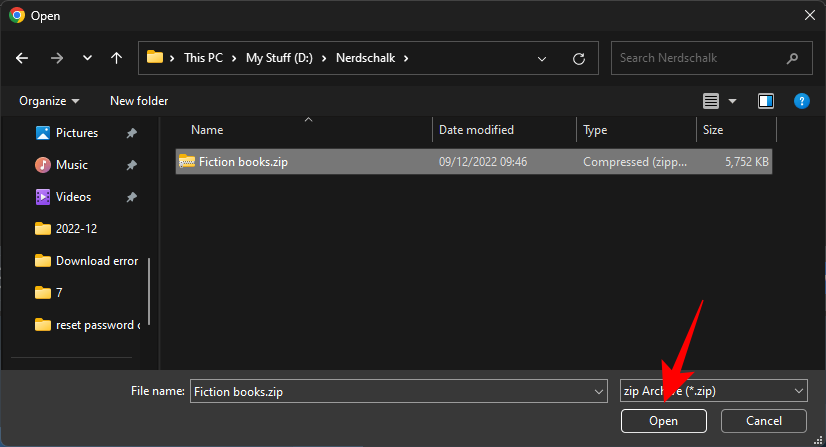Open the Organize menu
Screen dimensions: 826x447
pos(48,101)
